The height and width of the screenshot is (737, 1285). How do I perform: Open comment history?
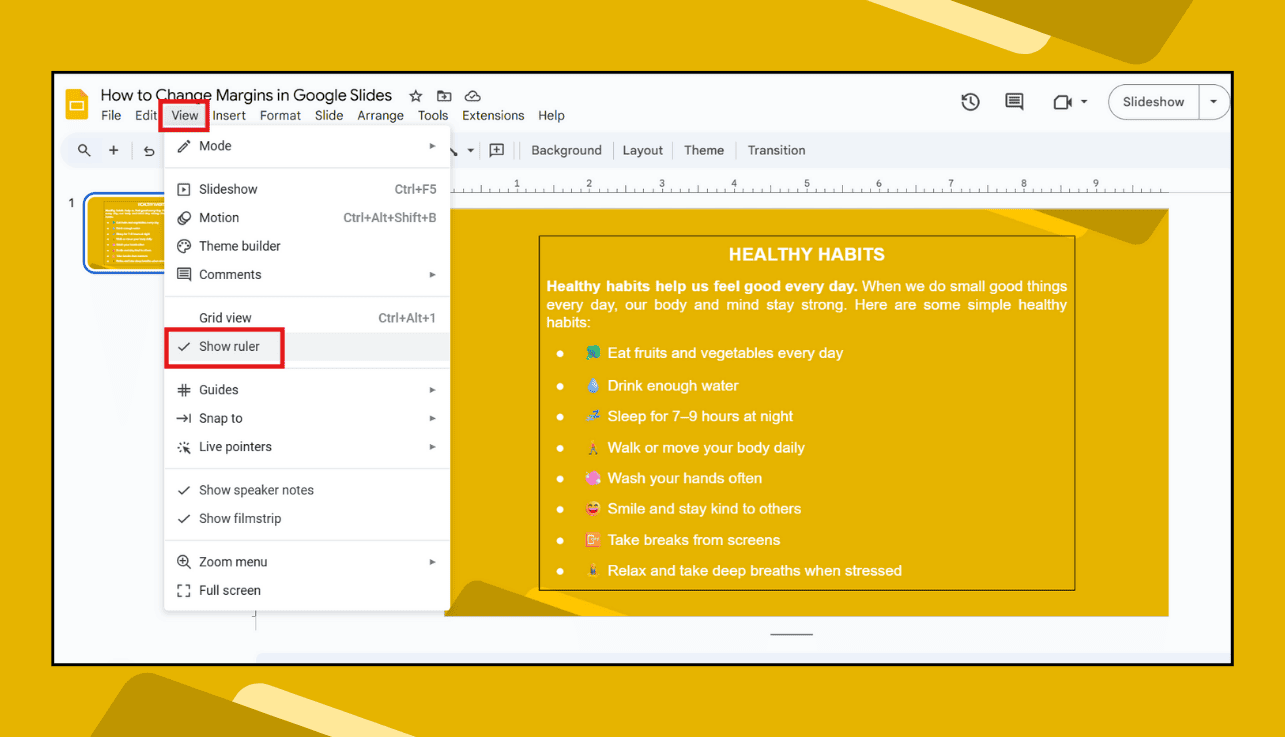tap(1013, 101)
